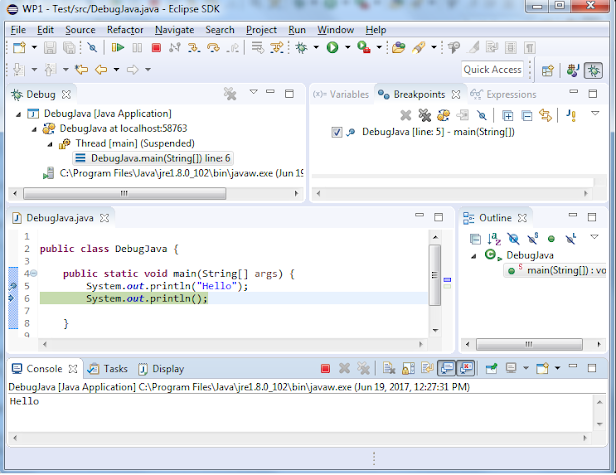
Task: Collapse the DebugJava class in Outline
Action: (x=474, y=256)
